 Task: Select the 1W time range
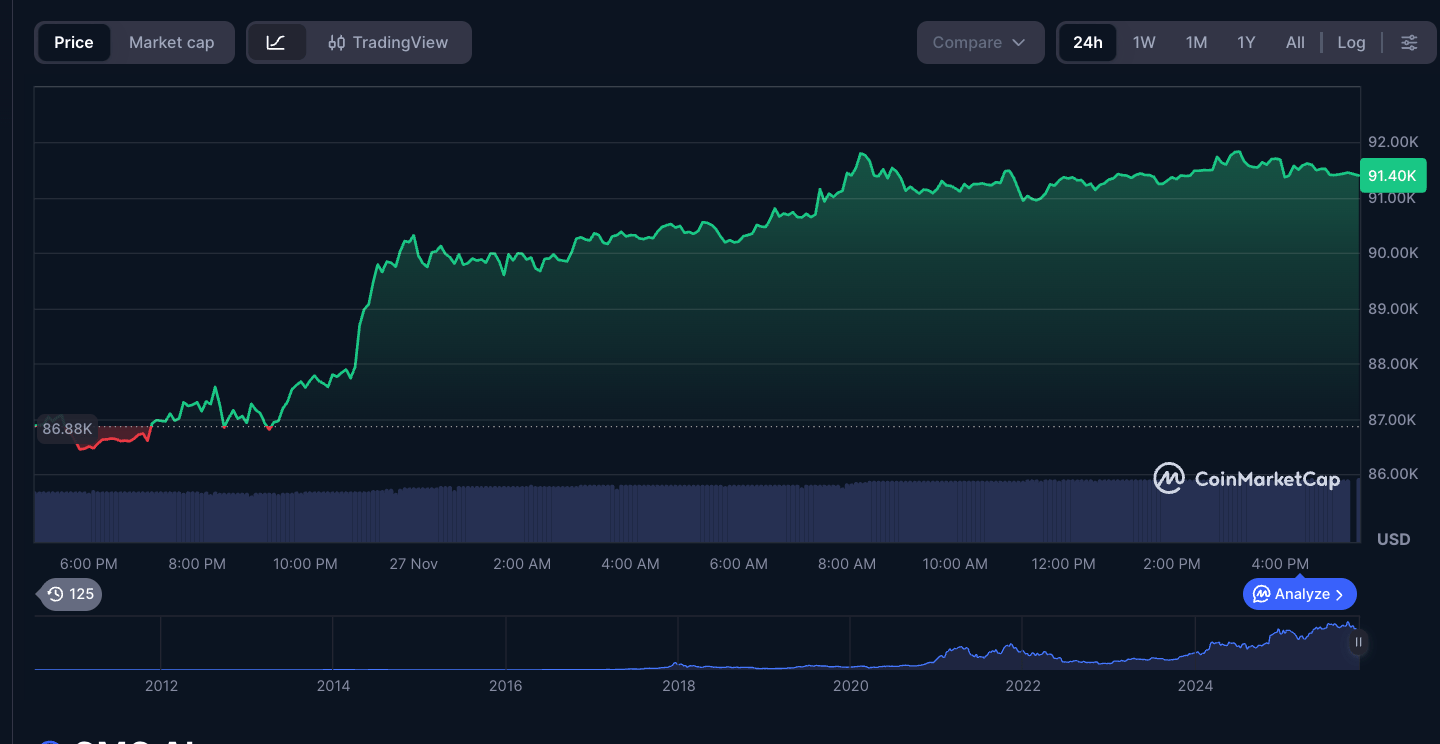[1144, 43]
